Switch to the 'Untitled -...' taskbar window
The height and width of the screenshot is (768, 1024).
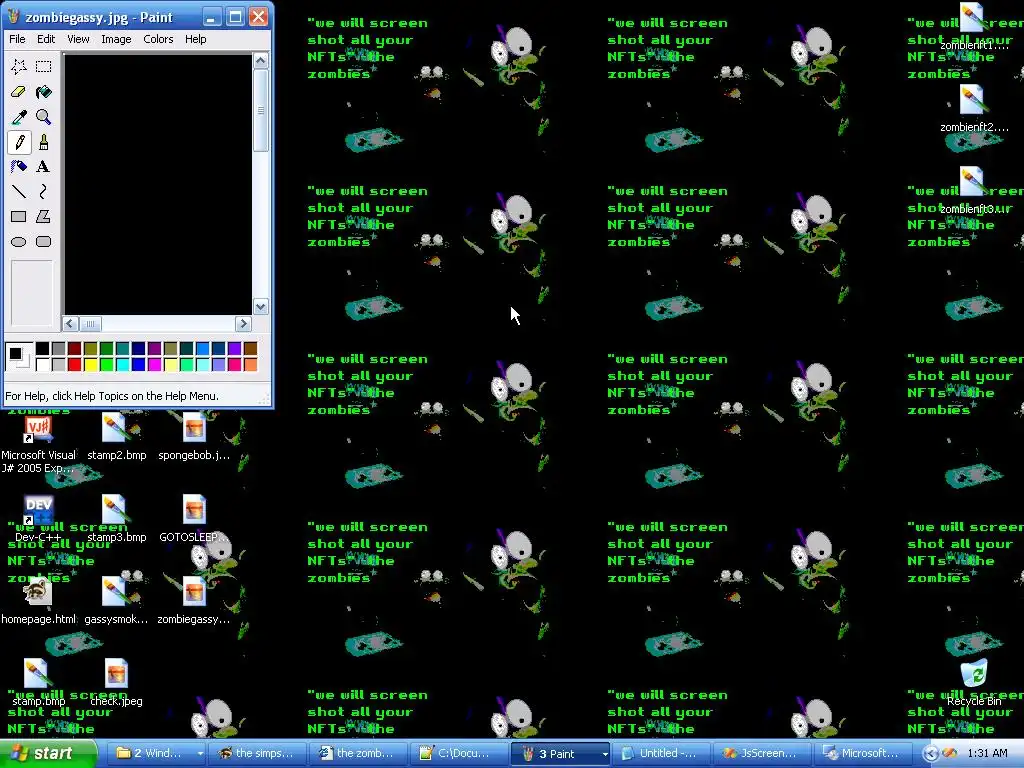tap(662, 754)
